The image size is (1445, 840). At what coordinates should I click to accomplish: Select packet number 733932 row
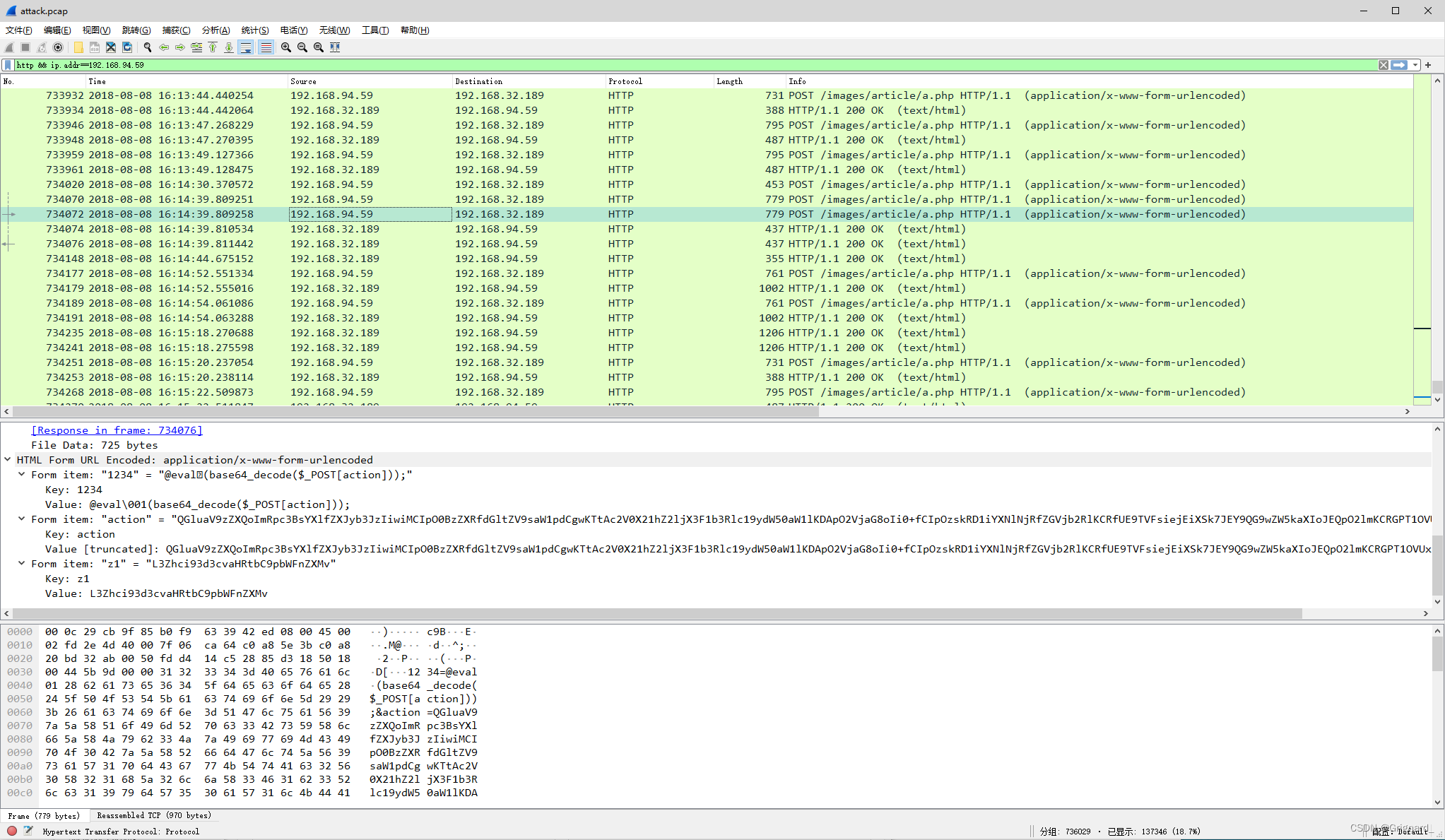[707, 95]
